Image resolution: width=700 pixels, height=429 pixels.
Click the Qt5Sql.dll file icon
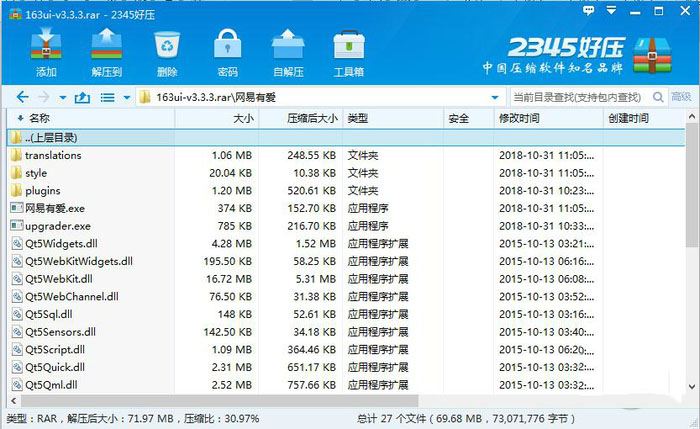coord(17,314)
